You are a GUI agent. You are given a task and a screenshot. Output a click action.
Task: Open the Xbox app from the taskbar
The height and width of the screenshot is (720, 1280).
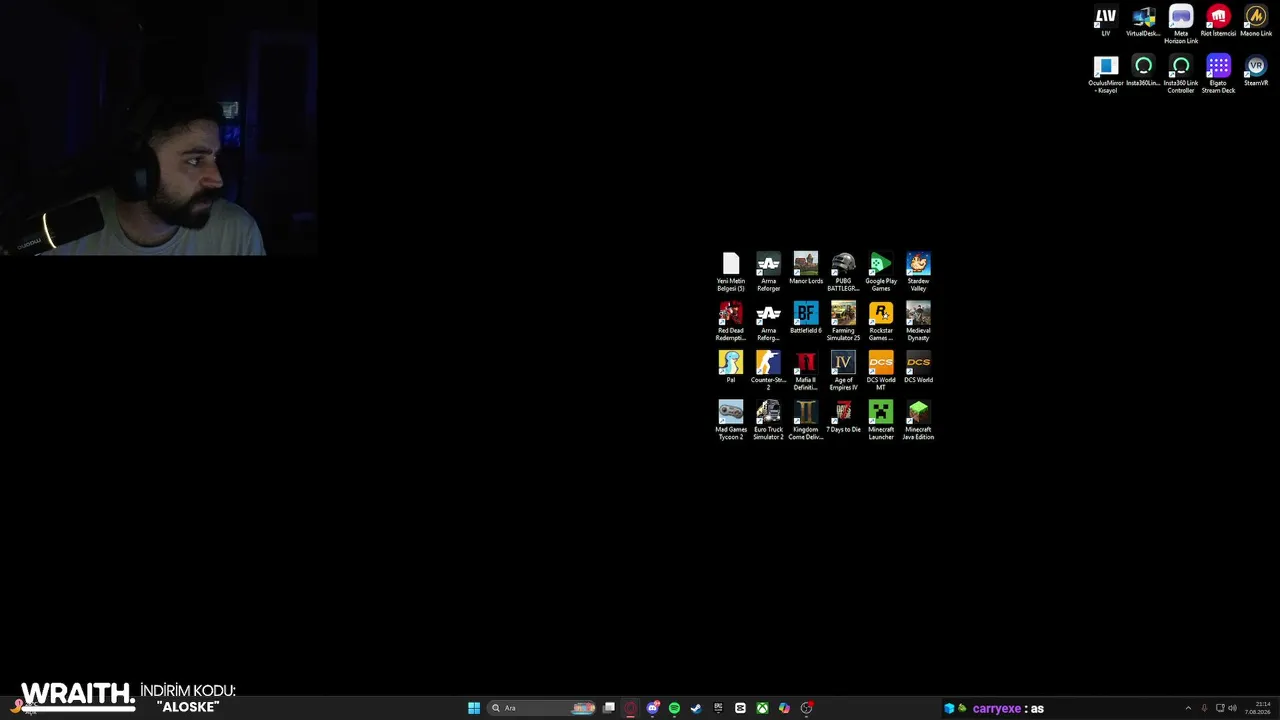pos(762,708)
